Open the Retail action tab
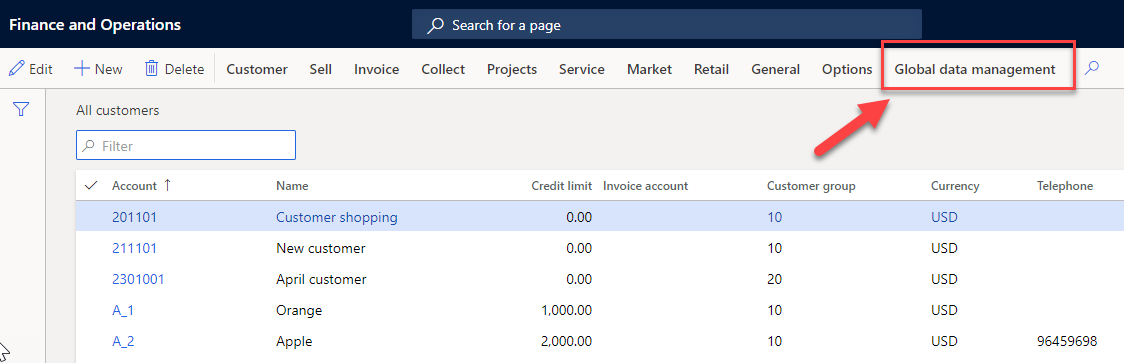The height and width of the screenshot is (363, 1124). coord(711,70)
